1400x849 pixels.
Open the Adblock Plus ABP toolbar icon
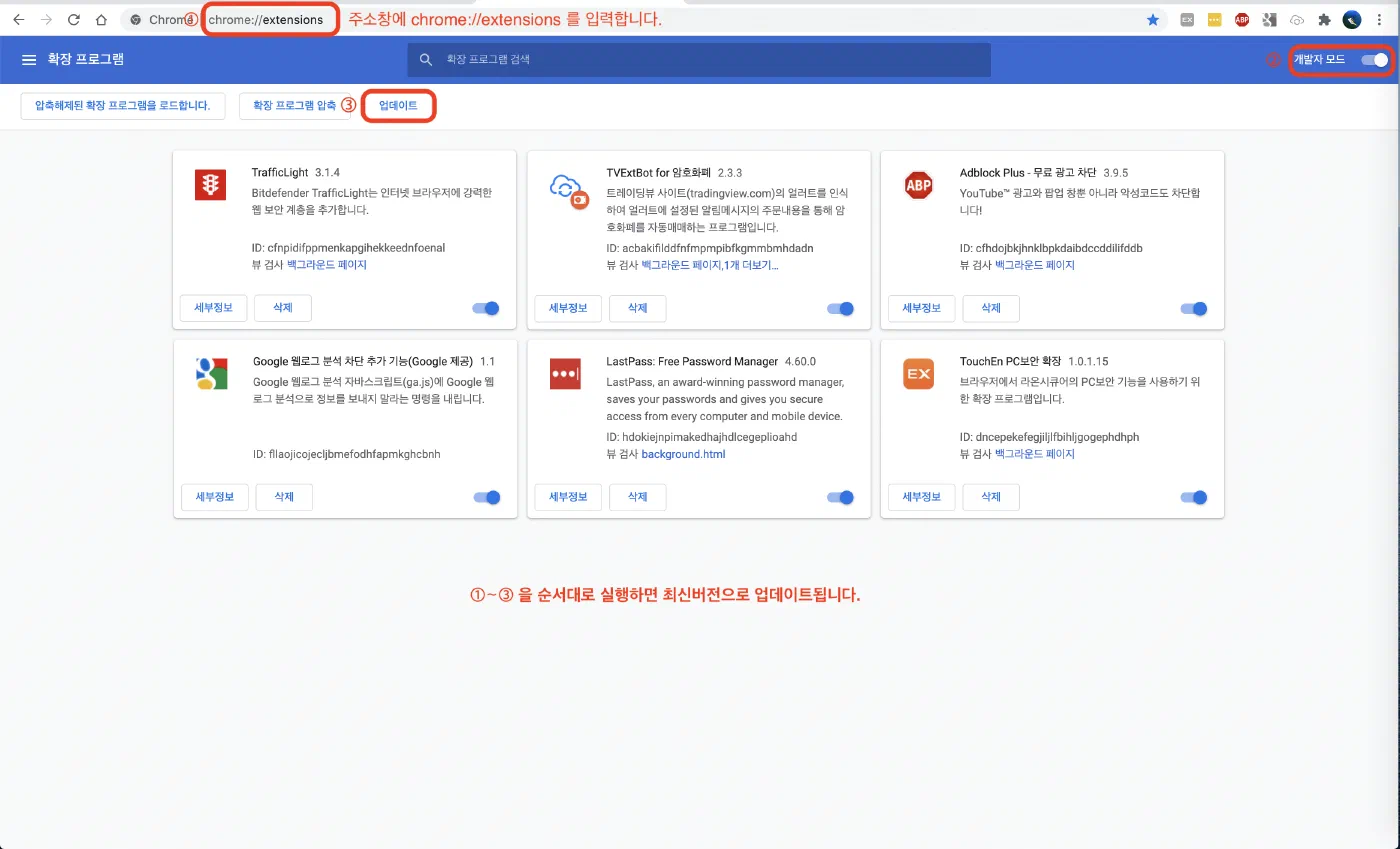(1242, 19)
